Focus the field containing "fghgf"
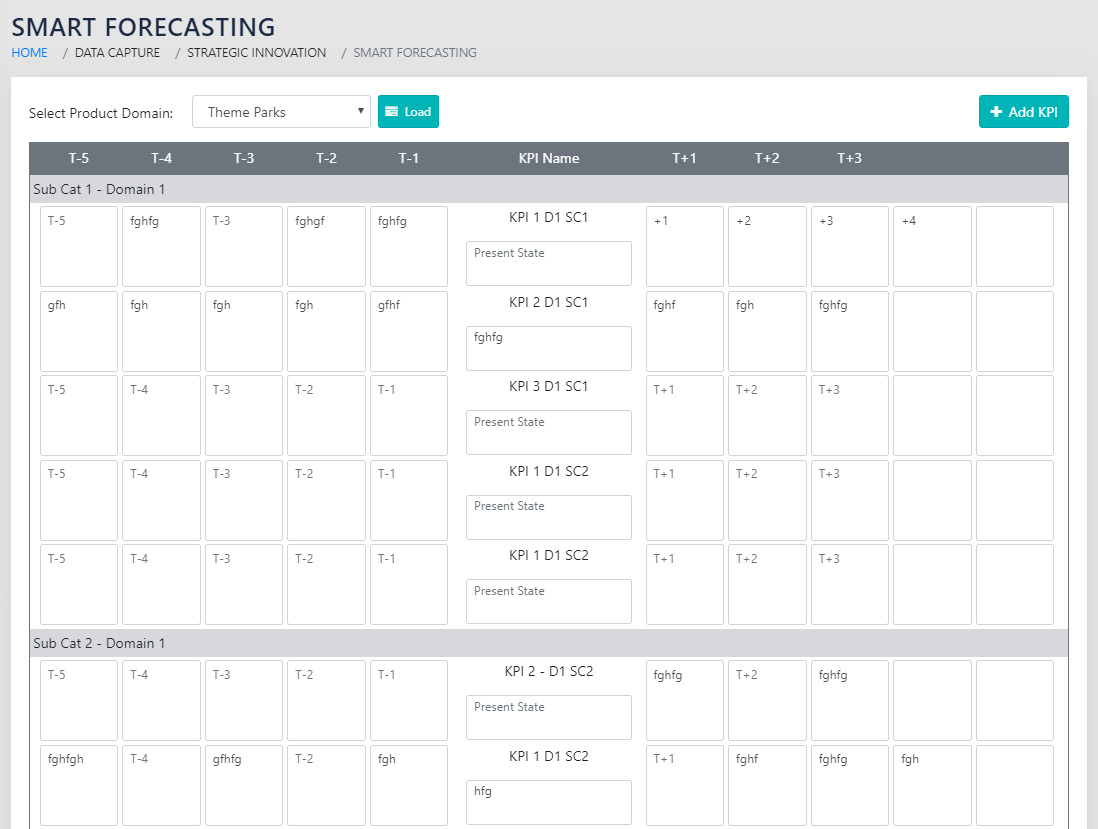The width and height of the screenshot is (1098, 829). click(x=326, y=246)
